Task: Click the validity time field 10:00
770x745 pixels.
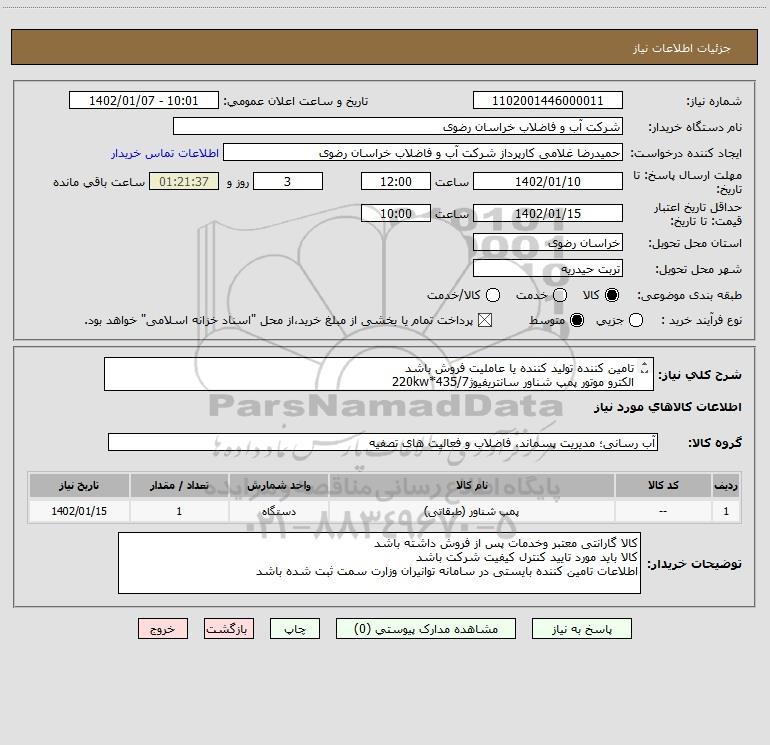Action: click(396, 213)
